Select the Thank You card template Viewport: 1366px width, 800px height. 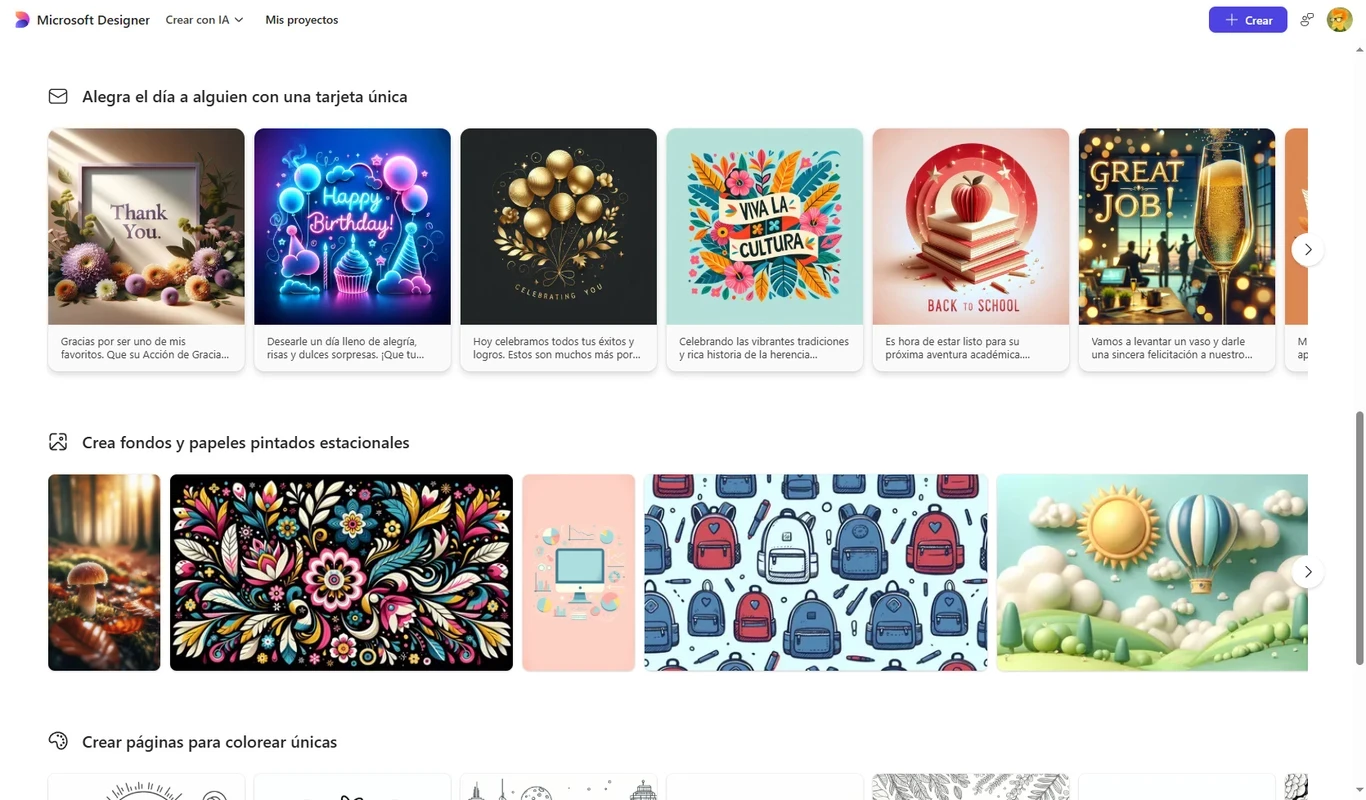tap(146, 250)
